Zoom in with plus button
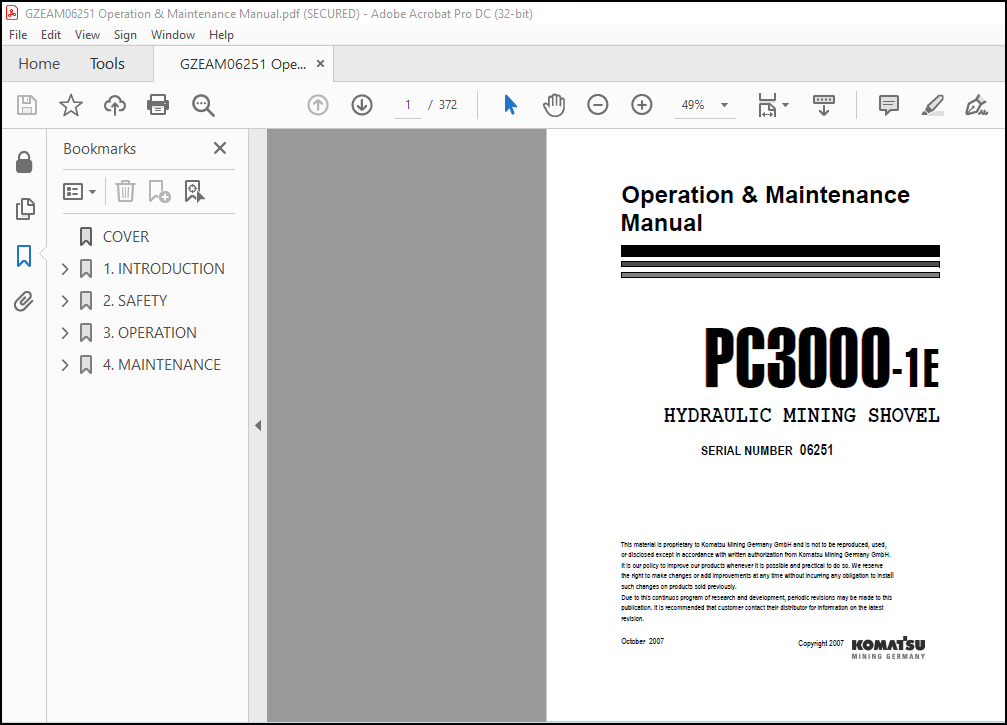The width and height of the screenshot is (1007, 725). 642,105
